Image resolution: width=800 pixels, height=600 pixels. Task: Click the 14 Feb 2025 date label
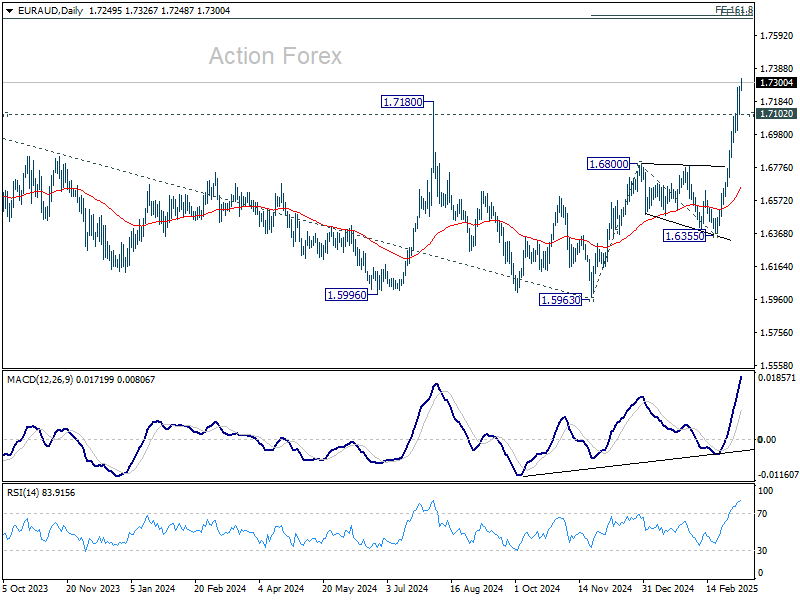point(732,589)
